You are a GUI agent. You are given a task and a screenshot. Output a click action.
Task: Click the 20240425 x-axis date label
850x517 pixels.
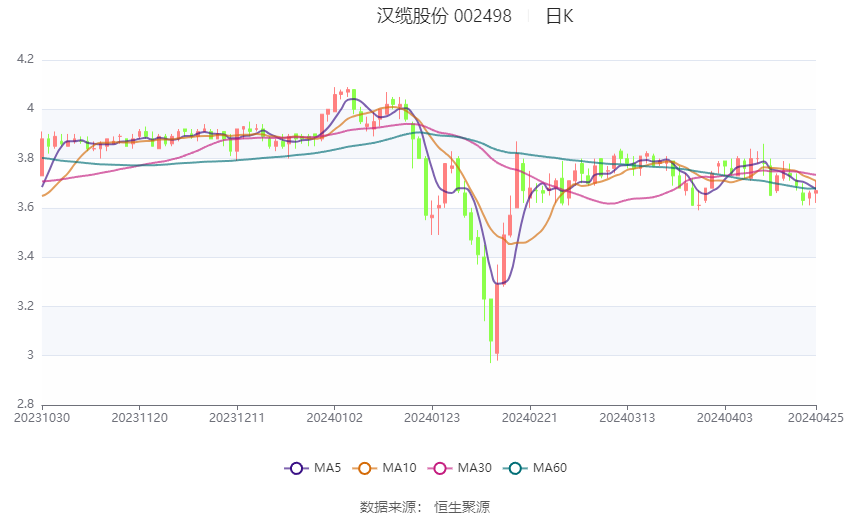pyautogui.click(x=816, y=418)
